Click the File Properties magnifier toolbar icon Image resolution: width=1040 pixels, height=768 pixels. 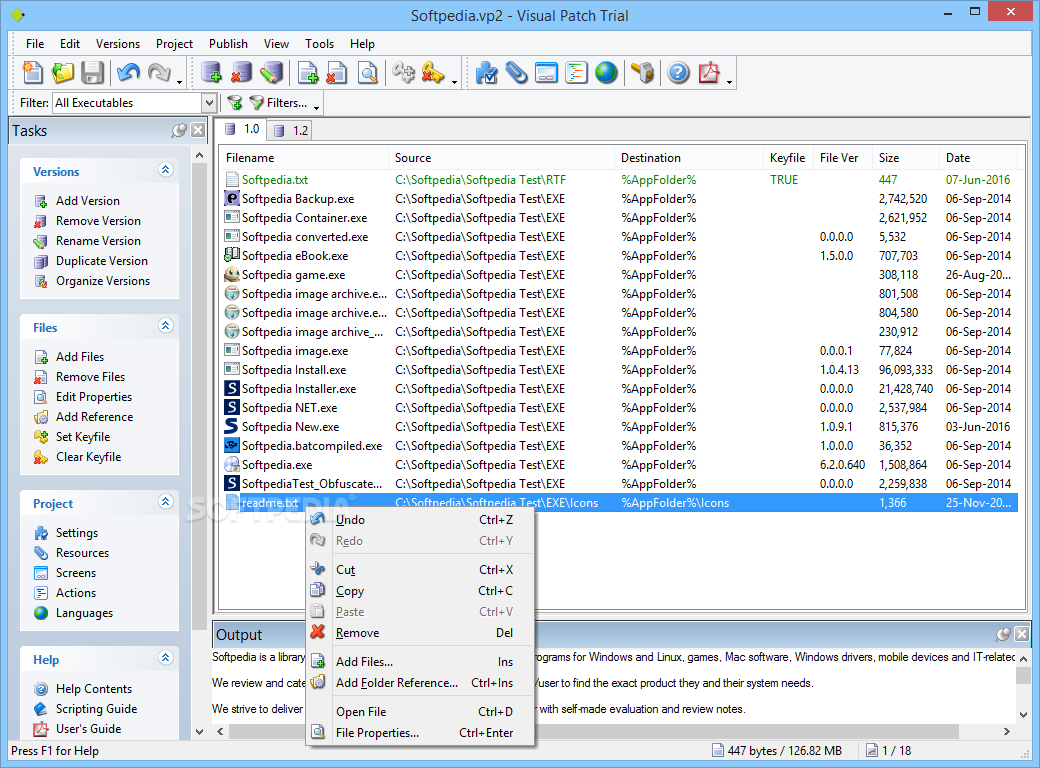(x=367, y=73)
